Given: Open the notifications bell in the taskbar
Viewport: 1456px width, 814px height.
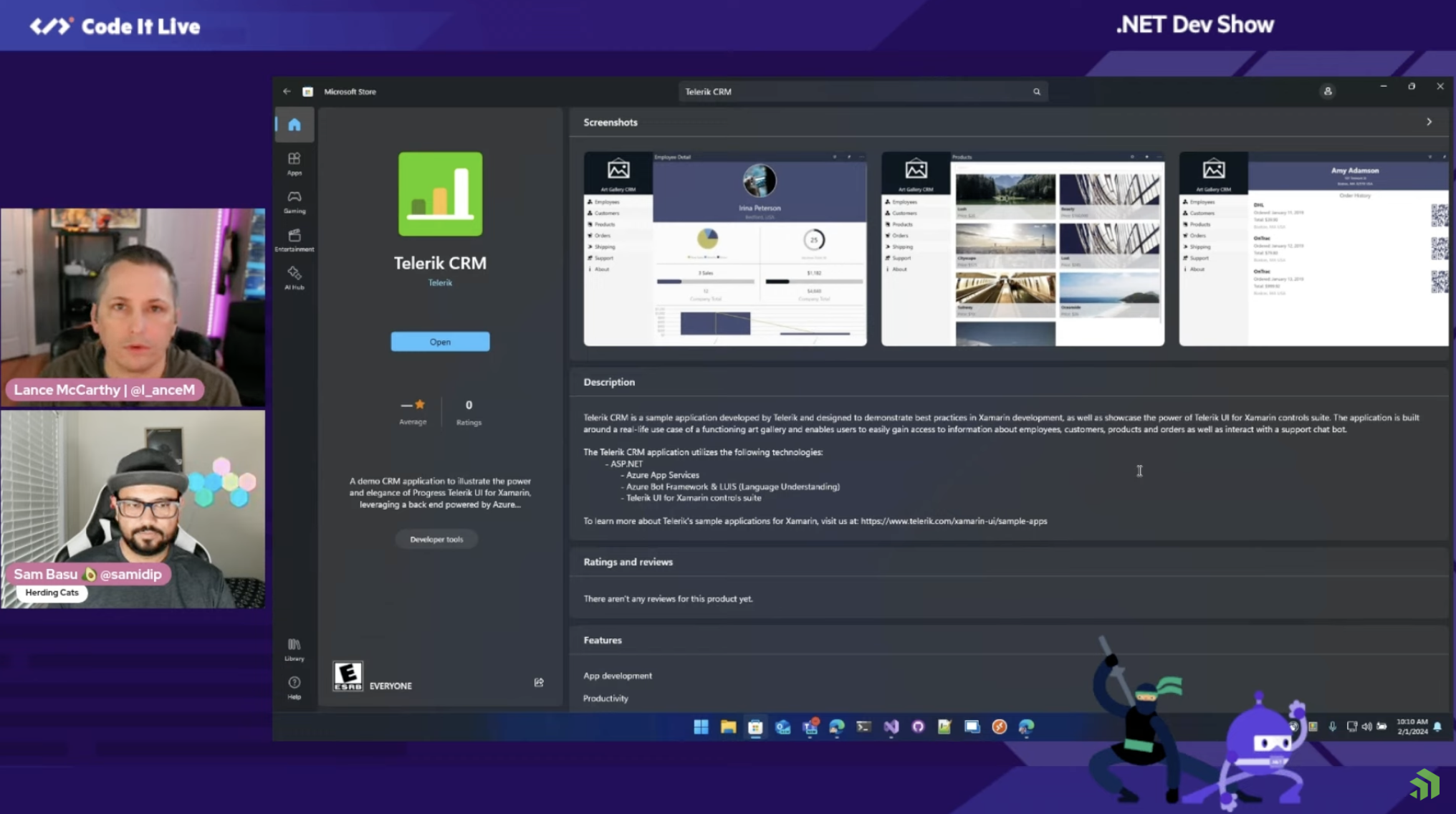Looking at the screenshot, I should (1437, 727).
